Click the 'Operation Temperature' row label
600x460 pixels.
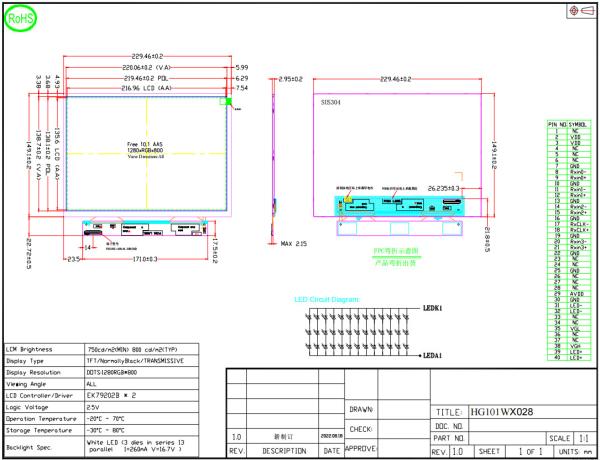(41, 419)
